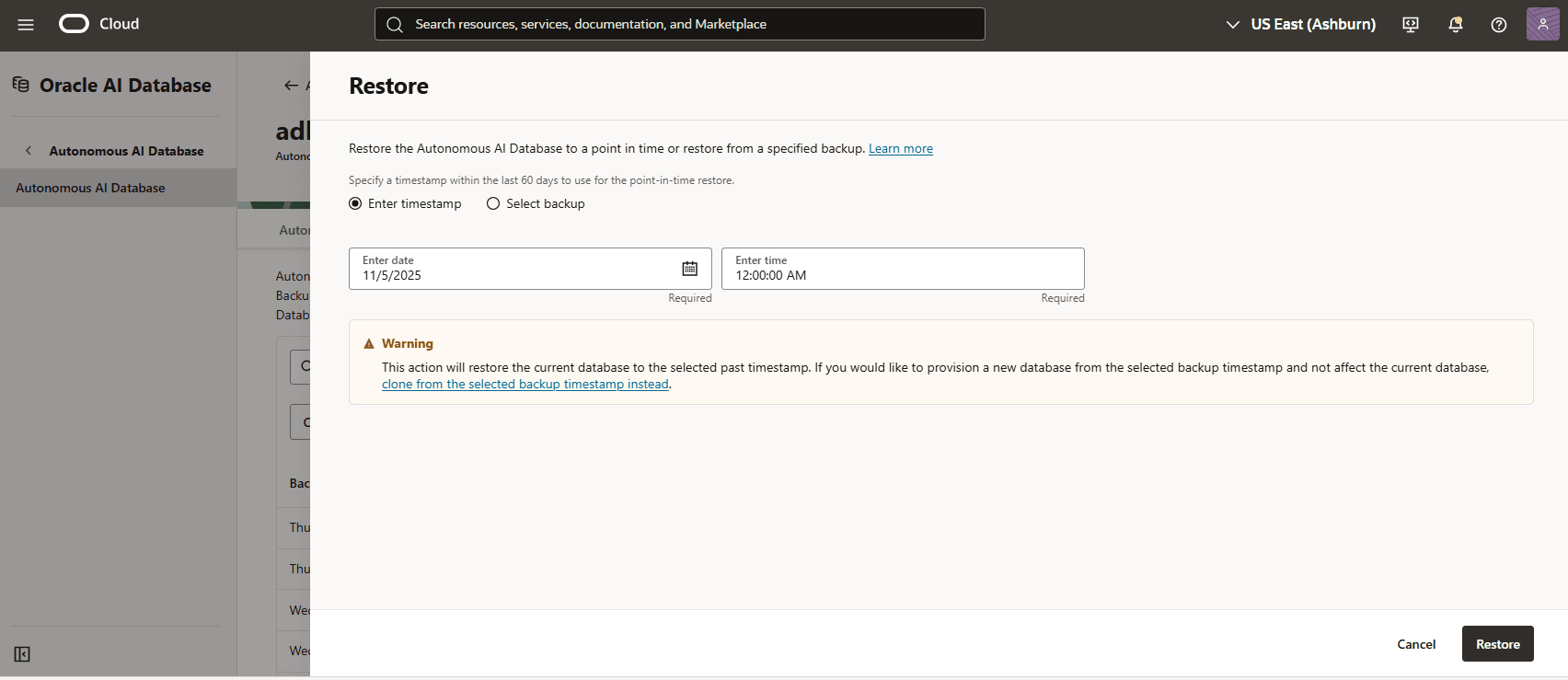The image size is (1568, 680).
Task: Open the Learn more link
Action: (x=901, y=148)
